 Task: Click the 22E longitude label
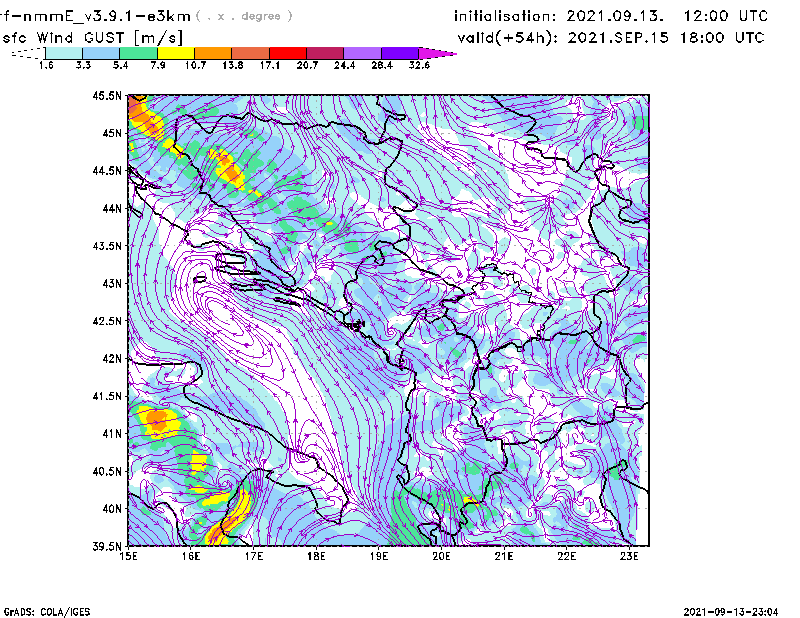[566, 556]
